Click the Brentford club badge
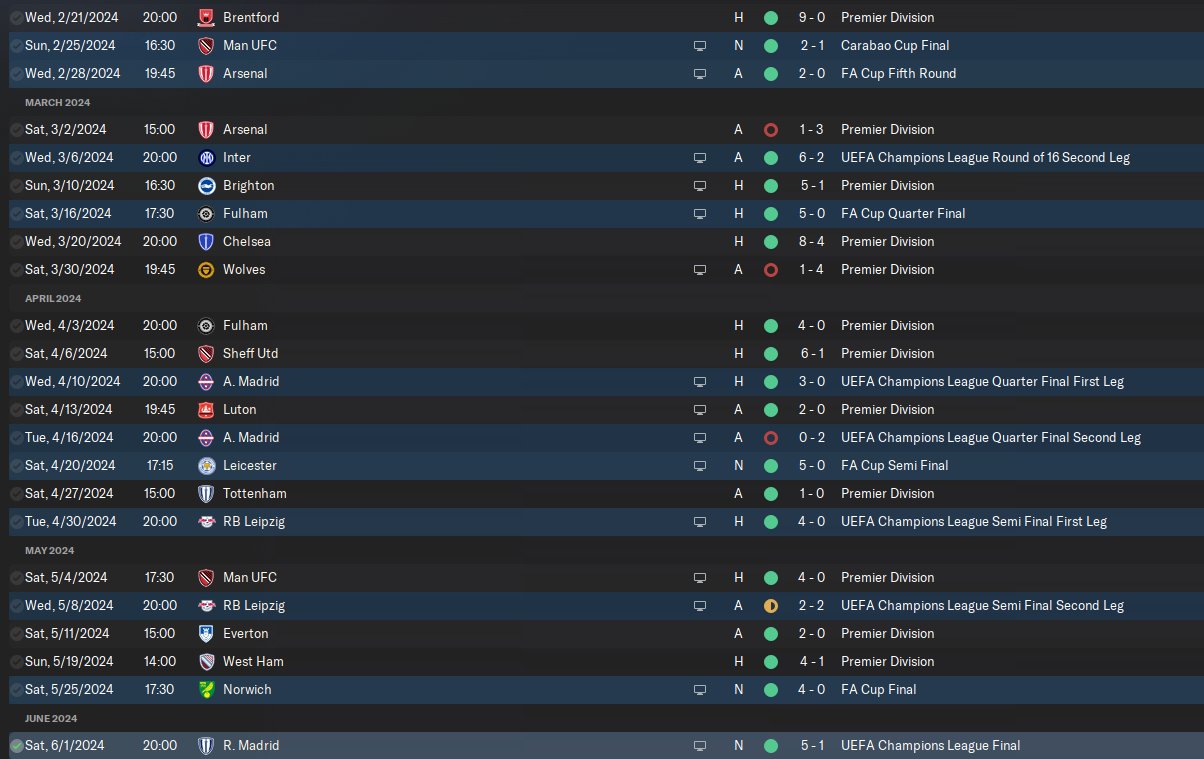This screenshot has width=1204, height=759. click(x=206, y=18)
